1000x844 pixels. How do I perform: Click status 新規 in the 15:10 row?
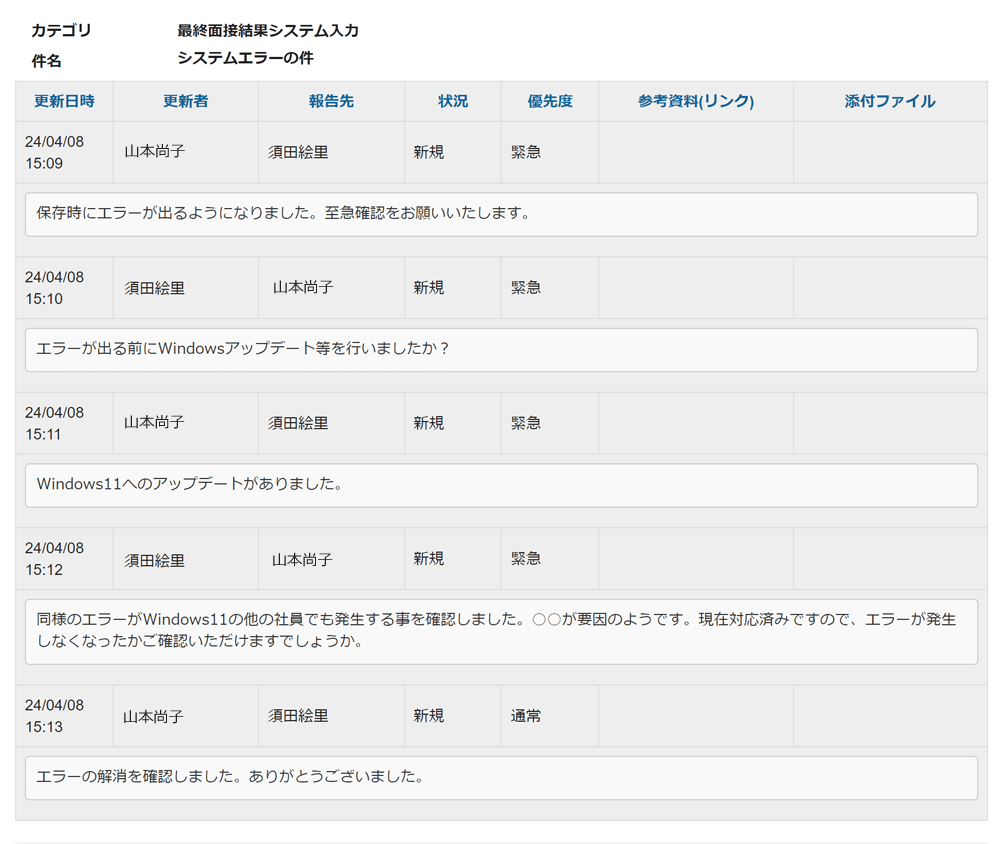(429, 288)
